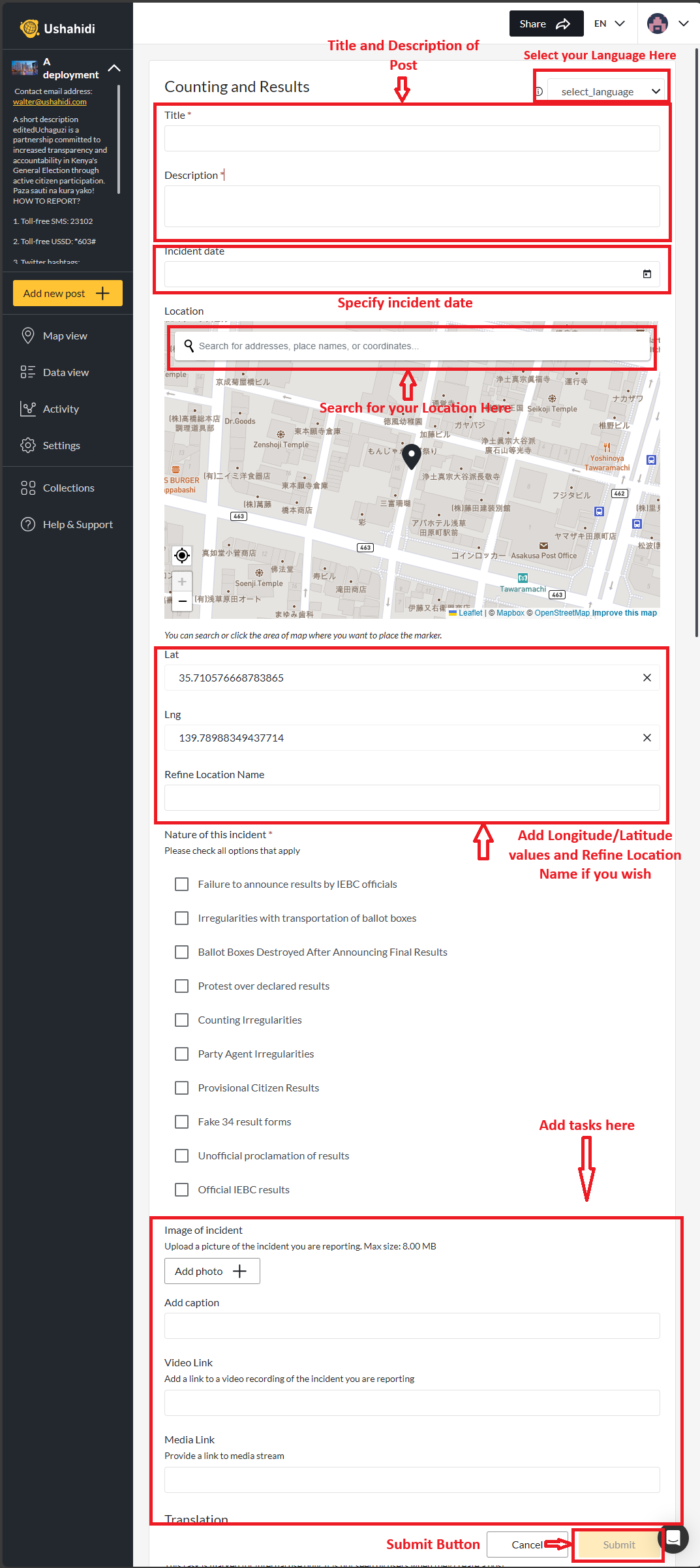Open the Mapbox attribution link
The image size is (700, 1568).
(x=510, y=613)
